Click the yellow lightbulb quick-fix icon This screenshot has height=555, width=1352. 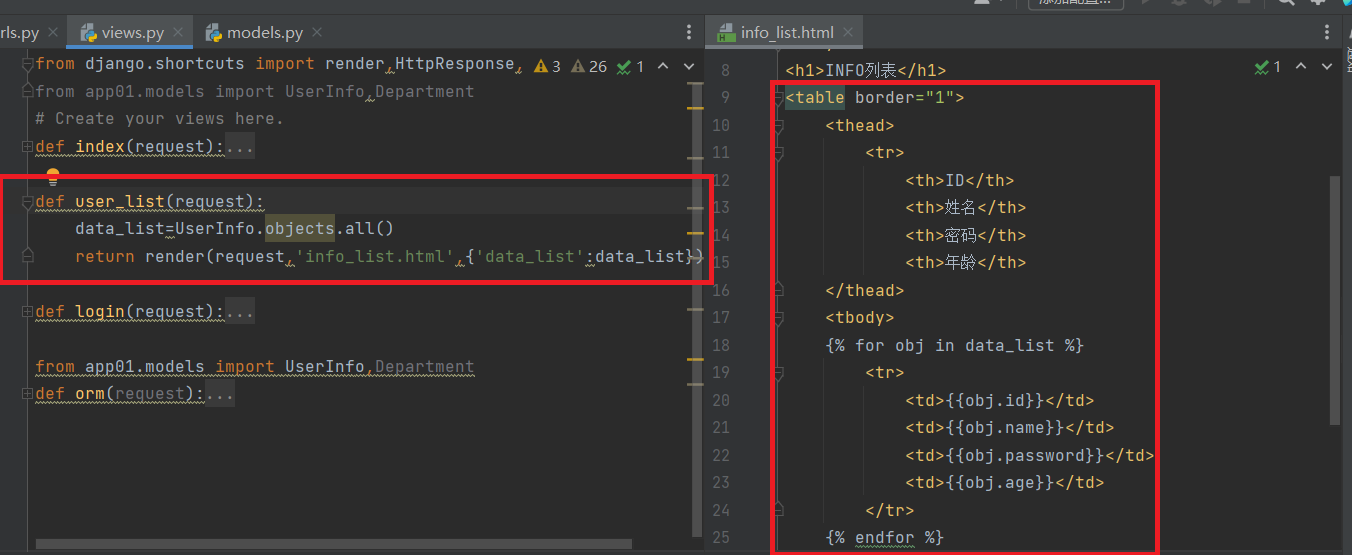click(53, 177)
